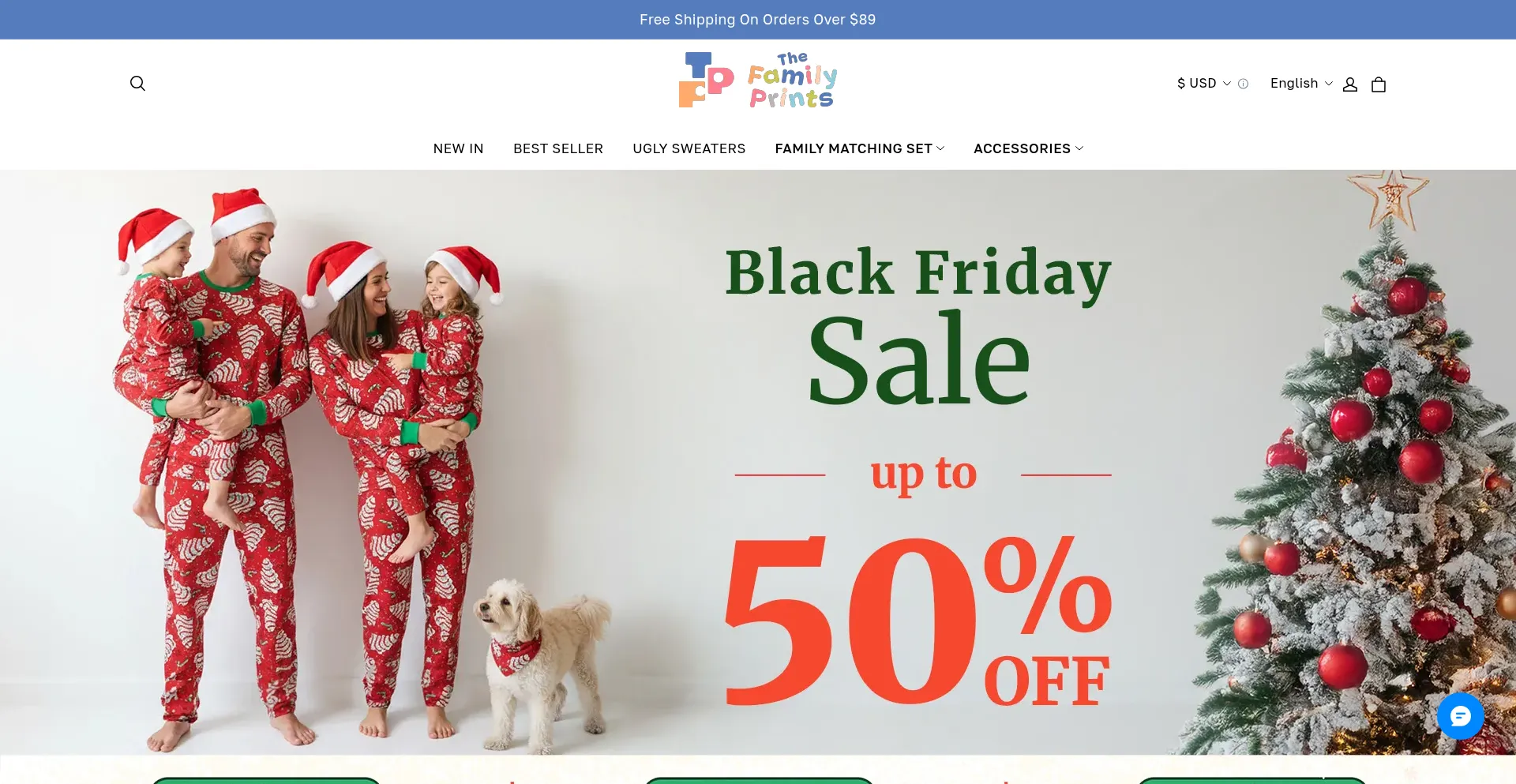Expand the USD currency selector

point(1203,84)
